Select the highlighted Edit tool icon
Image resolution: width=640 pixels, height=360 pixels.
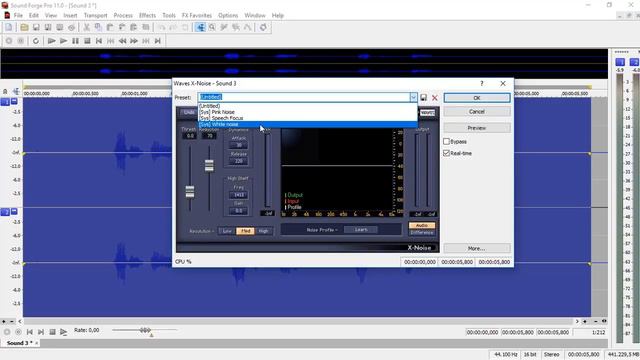[200, 27]
